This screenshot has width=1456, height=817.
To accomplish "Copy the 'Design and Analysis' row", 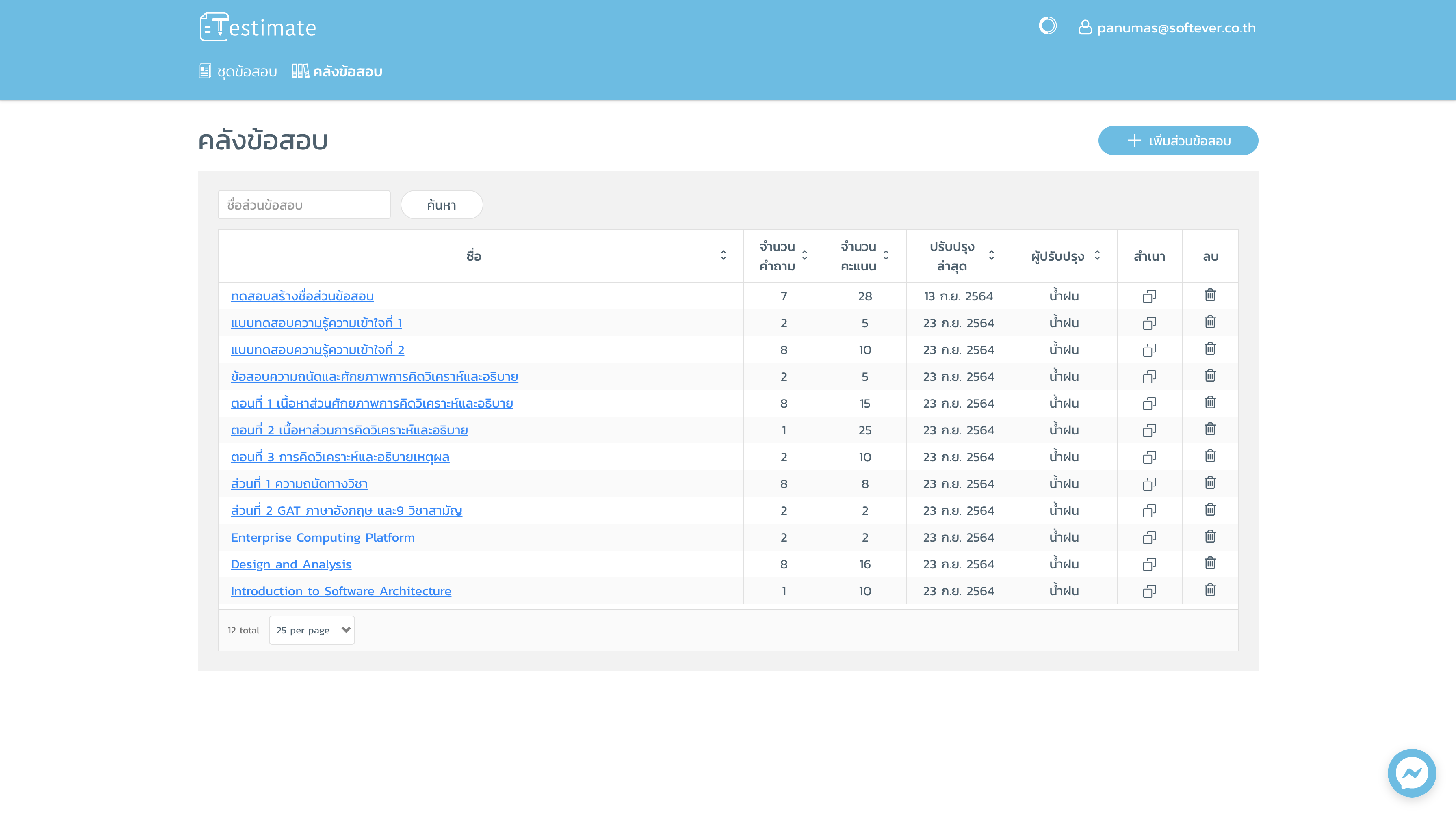I will [1149, 564].
